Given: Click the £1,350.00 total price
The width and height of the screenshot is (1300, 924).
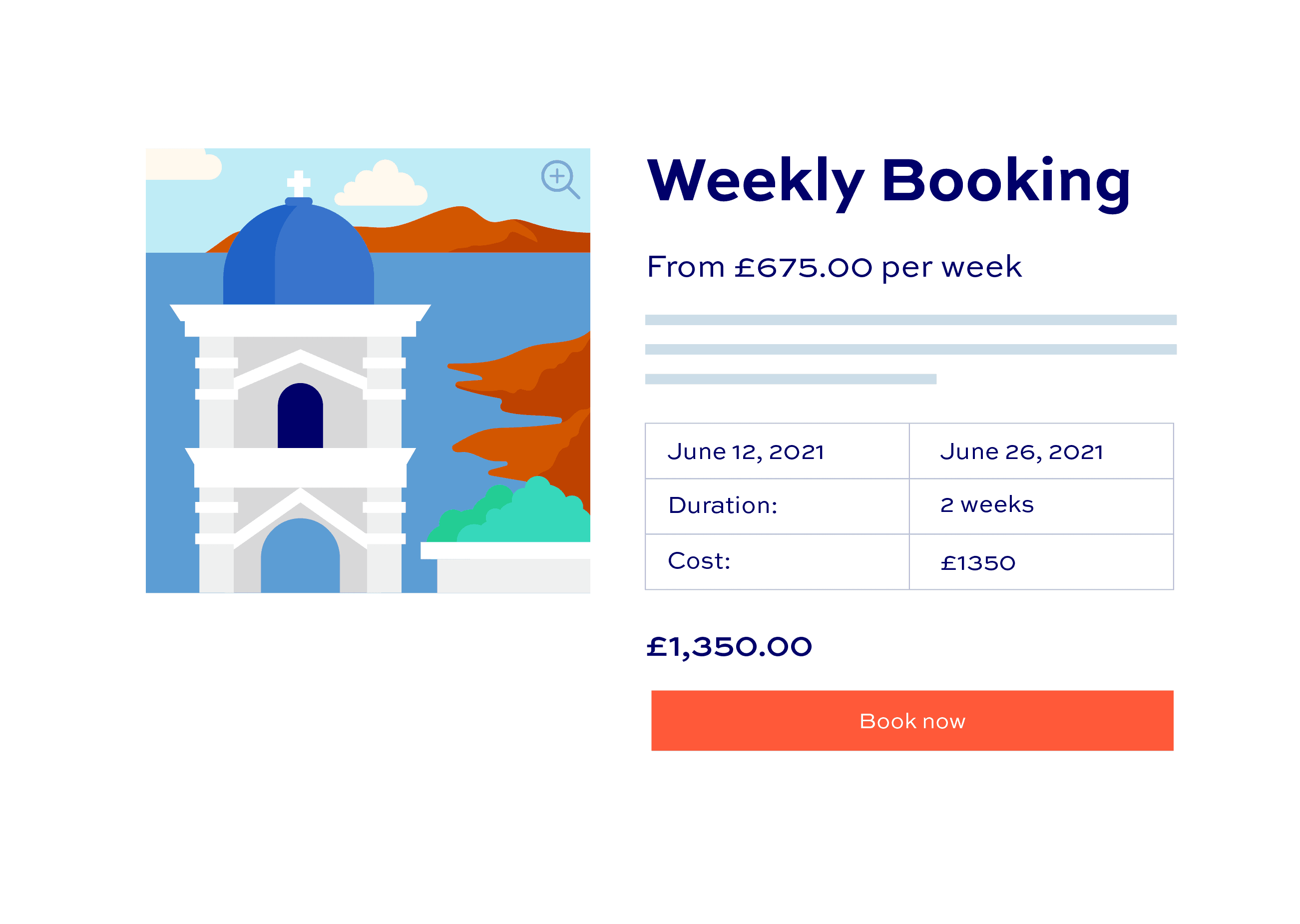Looking at the screenshot, I should [729, 647].
